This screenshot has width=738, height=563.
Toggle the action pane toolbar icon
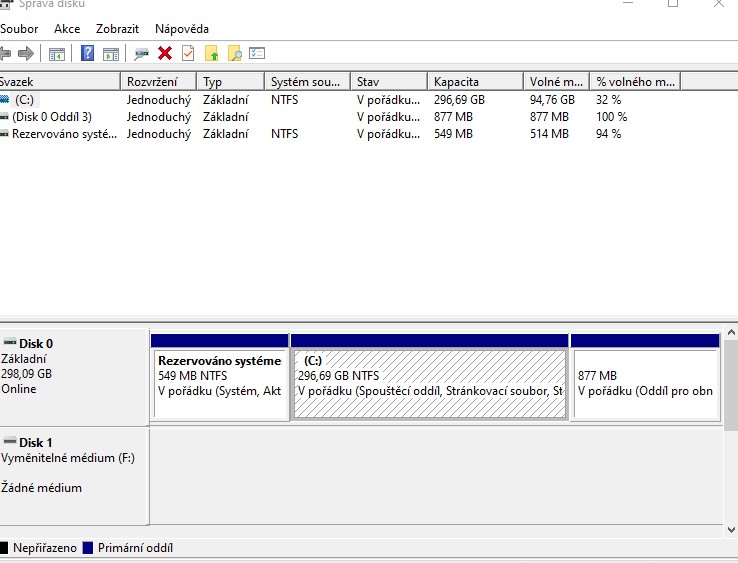pyautogui.click(x=111, y=54)
